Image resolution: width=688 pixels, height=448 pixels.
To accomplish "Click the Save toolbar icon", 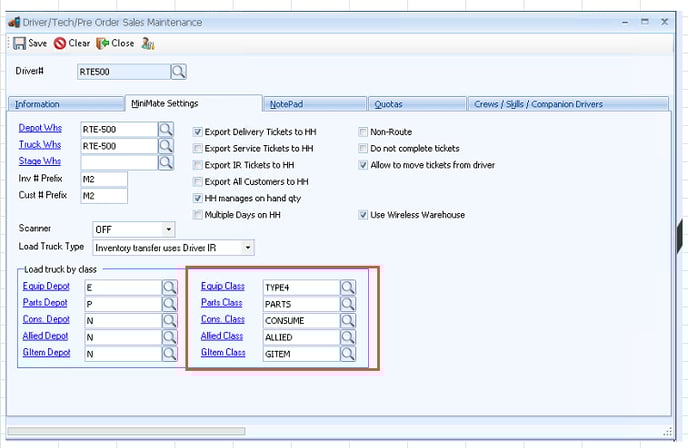I will [19, 43].
